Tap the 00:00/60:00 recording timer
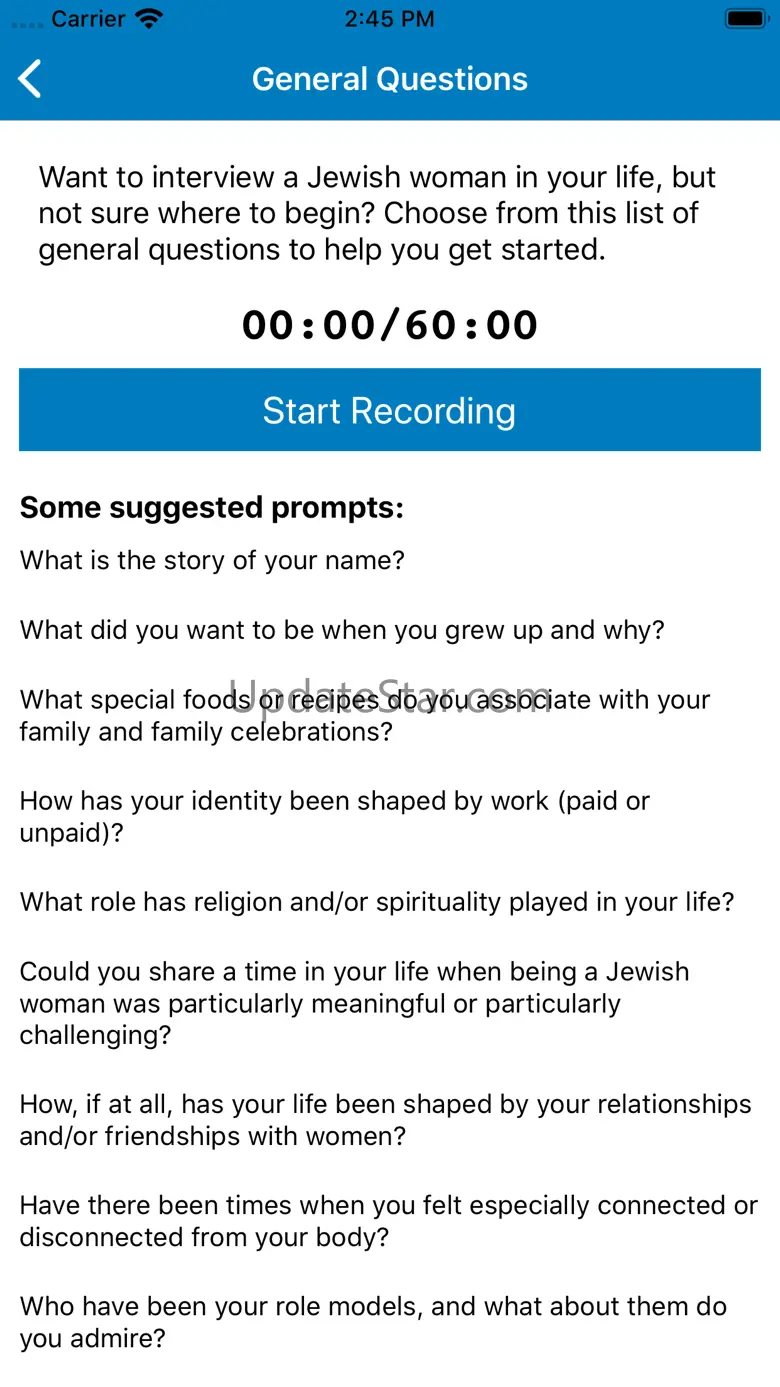The height and width of the screenshot is (1387, 780). [390, 325]
